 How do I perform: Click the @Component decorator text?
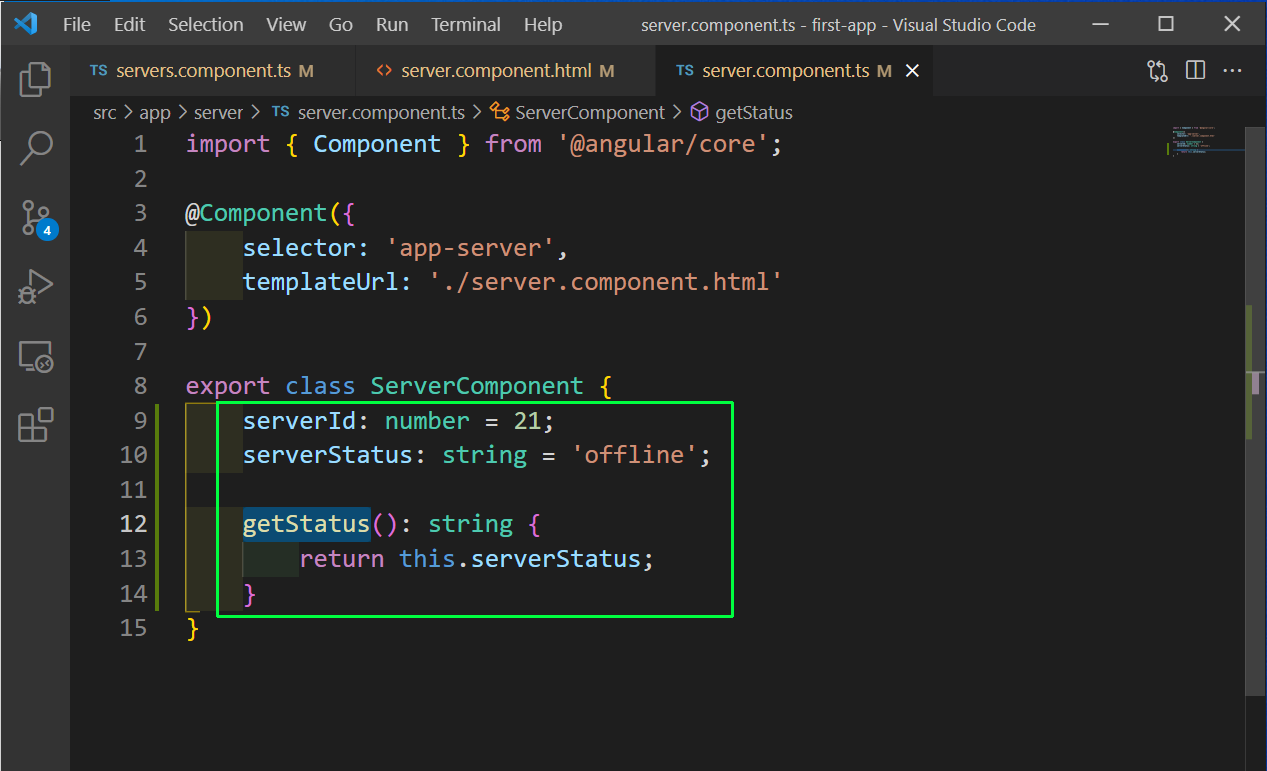256,213
